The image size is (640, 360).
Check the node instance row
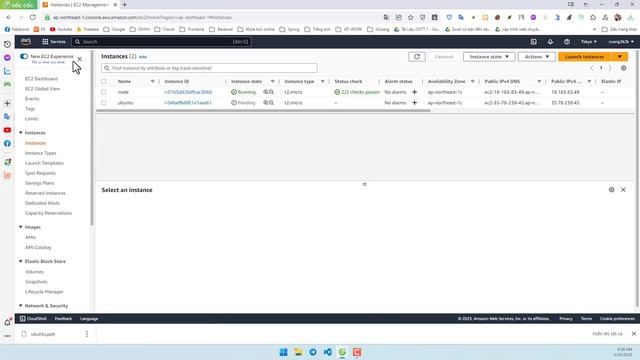coord(104,92)
